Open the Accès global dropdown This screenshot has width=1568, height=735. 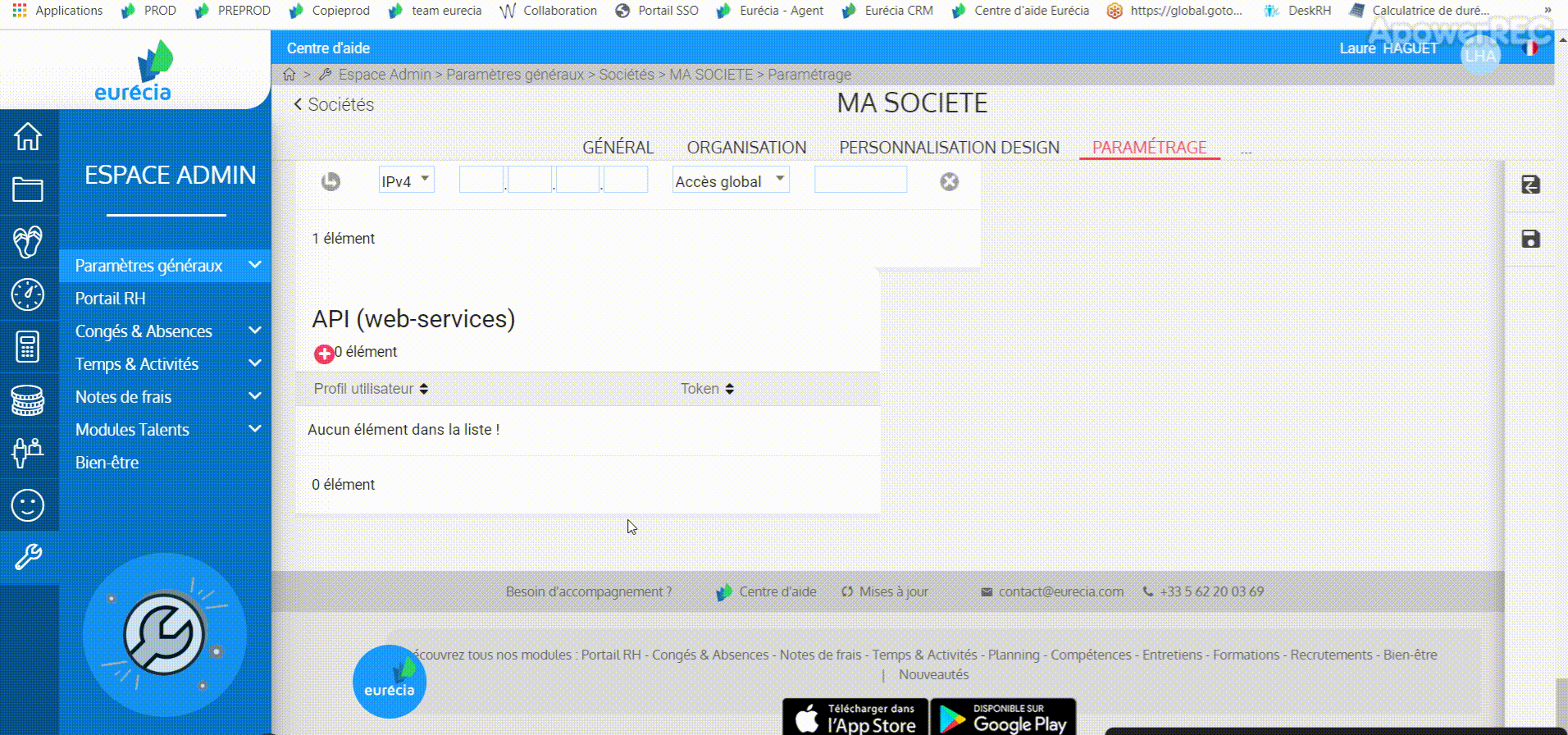730,180
